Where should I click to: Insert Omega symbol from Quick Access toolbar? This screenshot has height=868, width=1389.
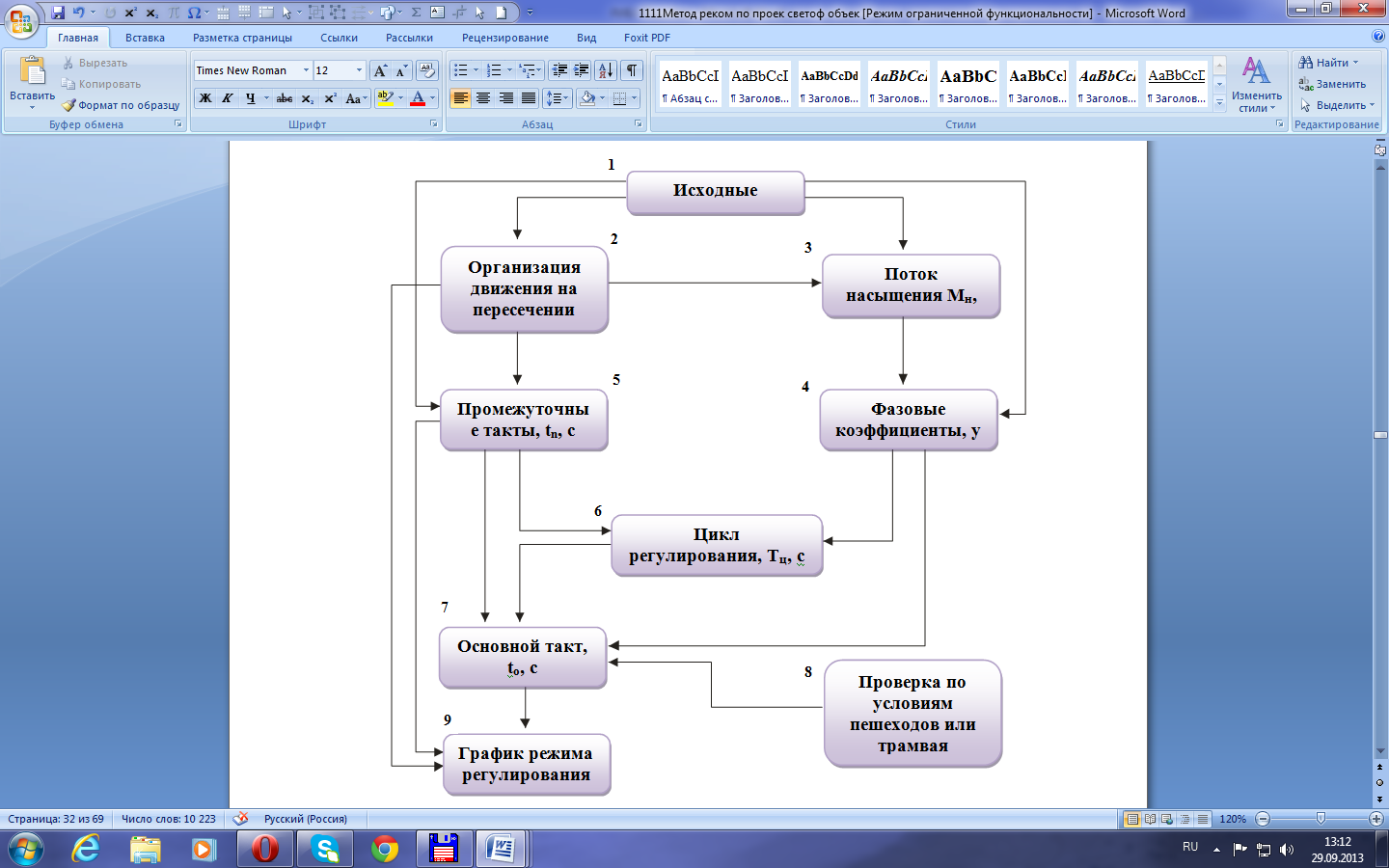click(x=195, y=13)
